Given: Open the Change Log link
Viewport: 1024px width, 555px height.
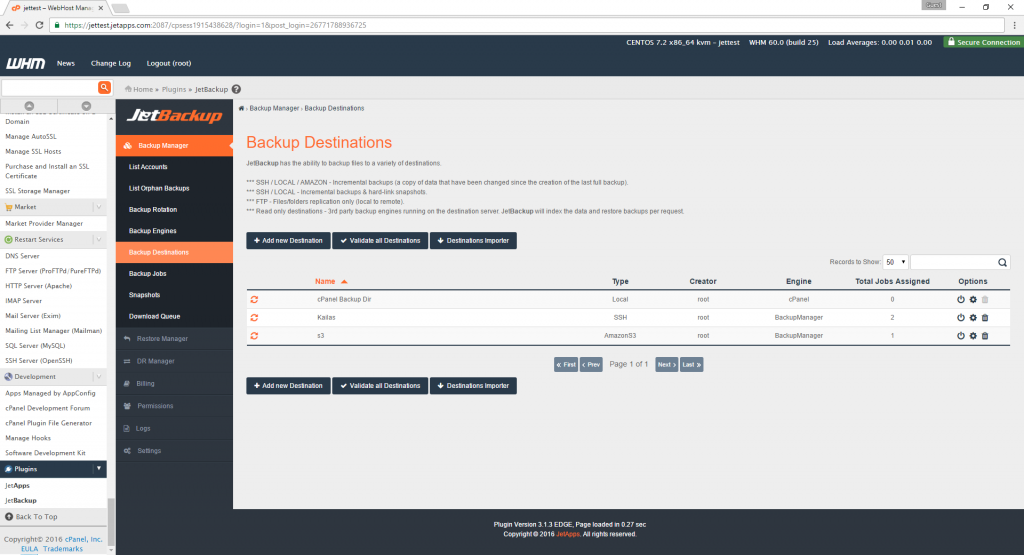Looking at the screenshot, I should (111, 63).
